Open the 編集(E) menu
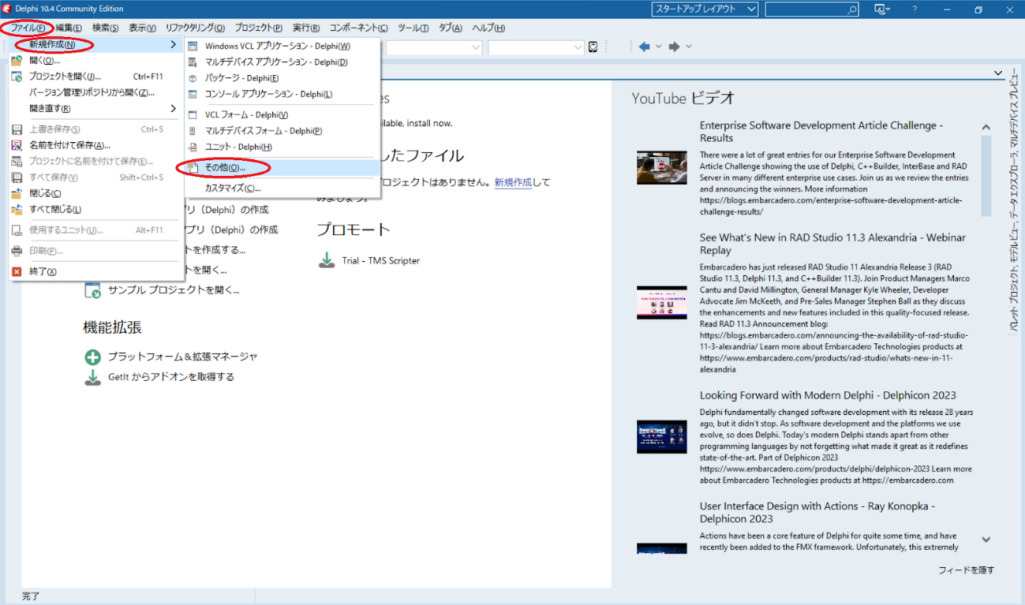 pos(69,28)
